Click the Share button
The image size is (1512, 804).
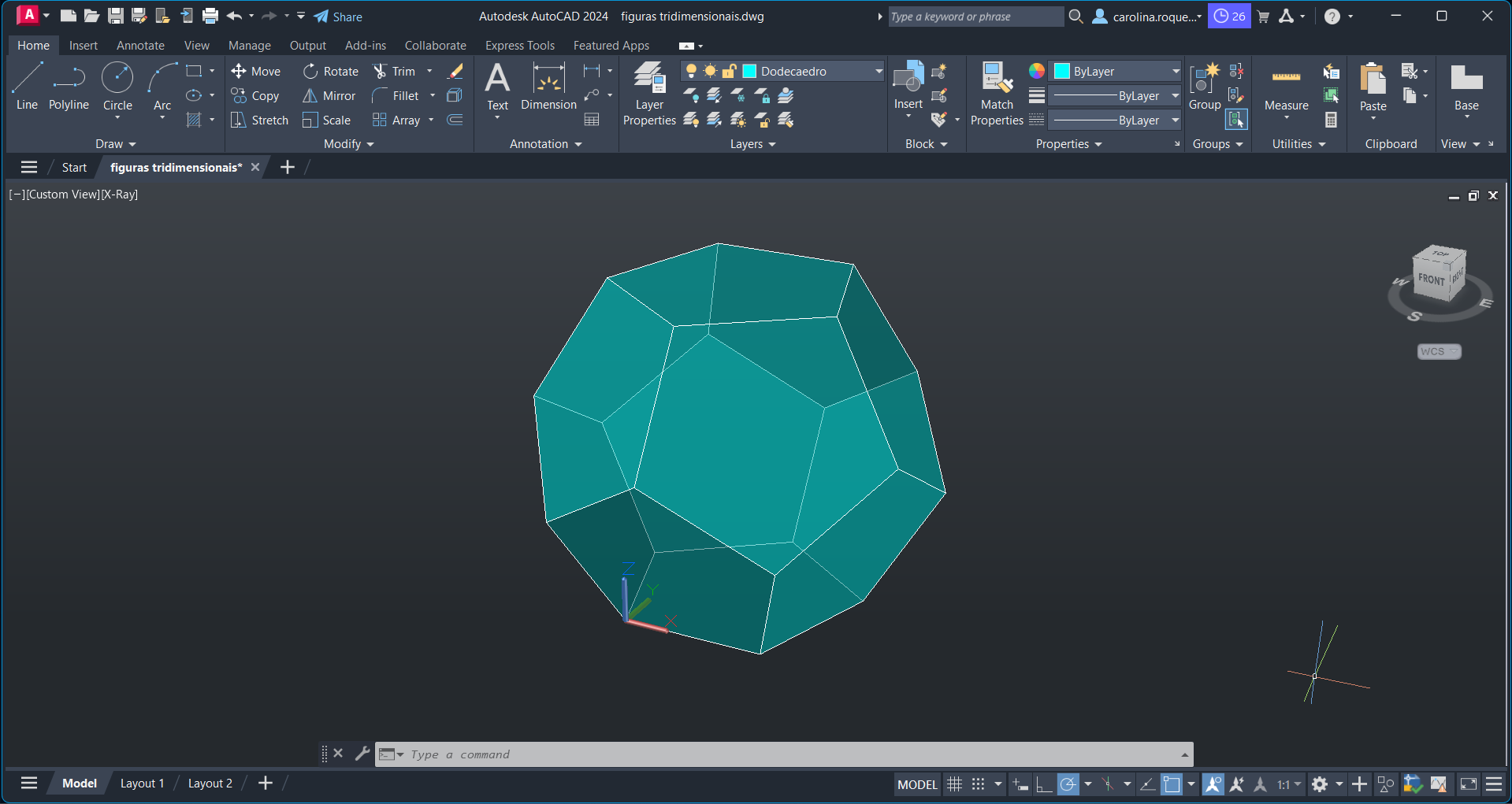[338, 17]
